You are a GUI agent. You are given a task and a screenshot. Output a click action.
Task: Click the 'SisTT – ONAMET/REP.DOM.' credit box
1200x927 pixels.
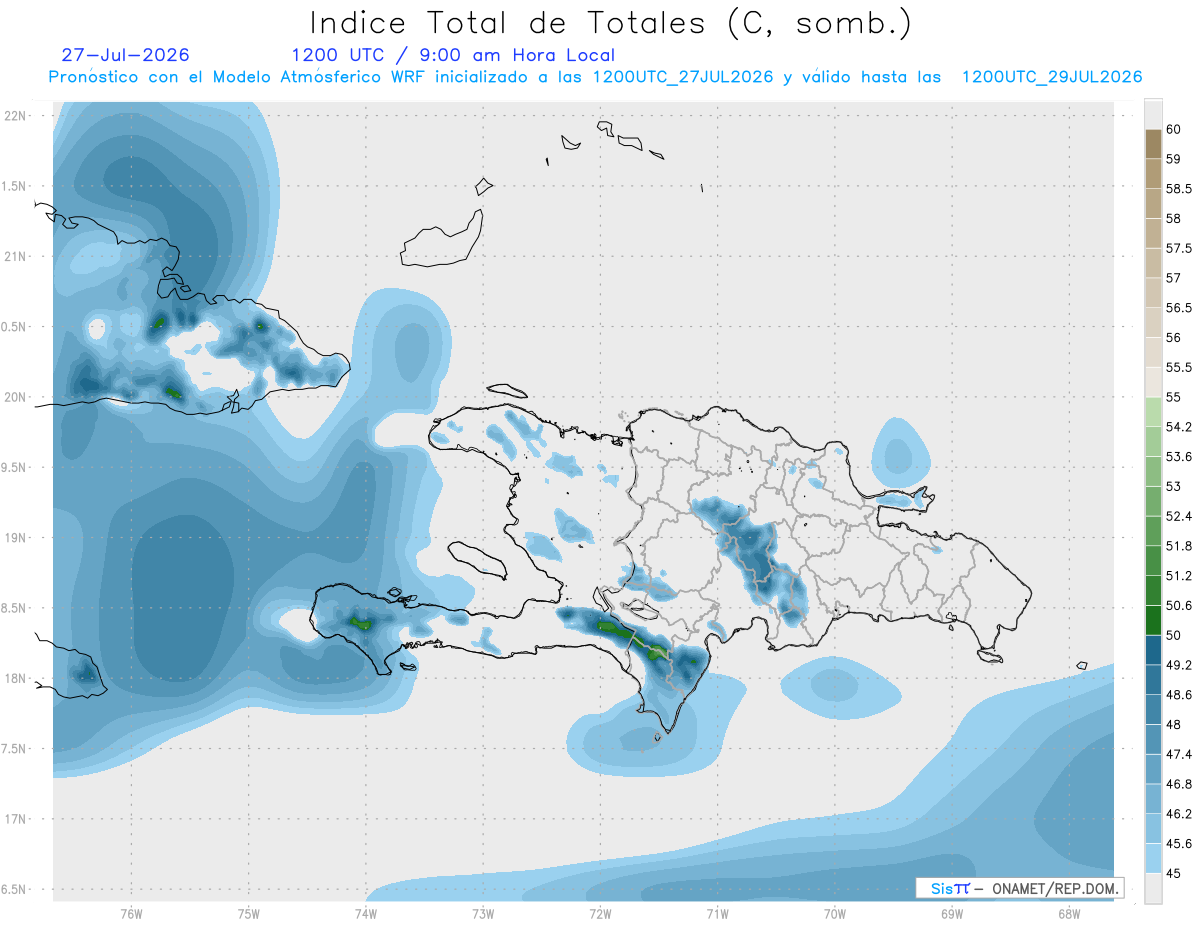point(1020,888)
